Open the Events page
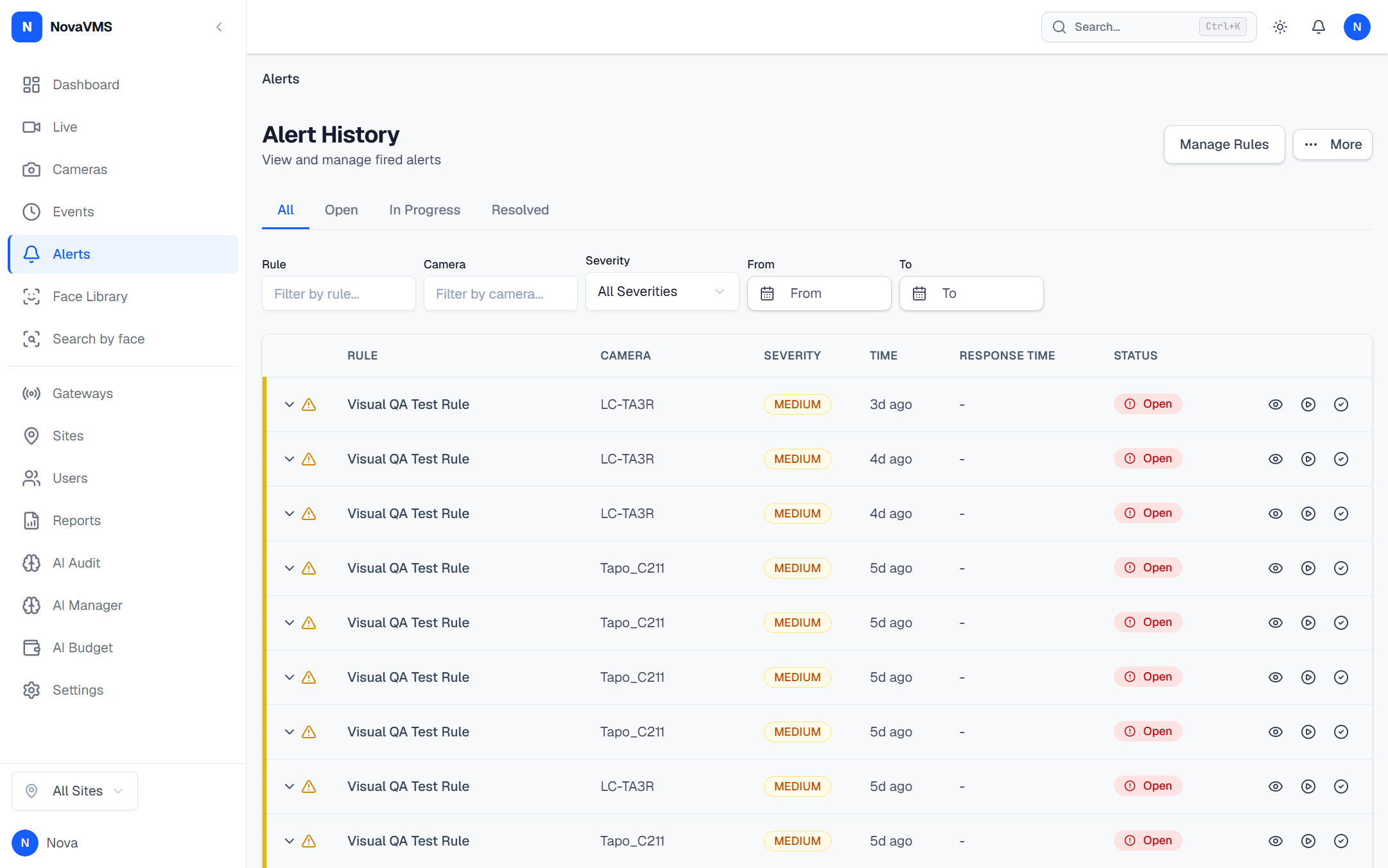The image size is (1388, 868). pos(123,212)
